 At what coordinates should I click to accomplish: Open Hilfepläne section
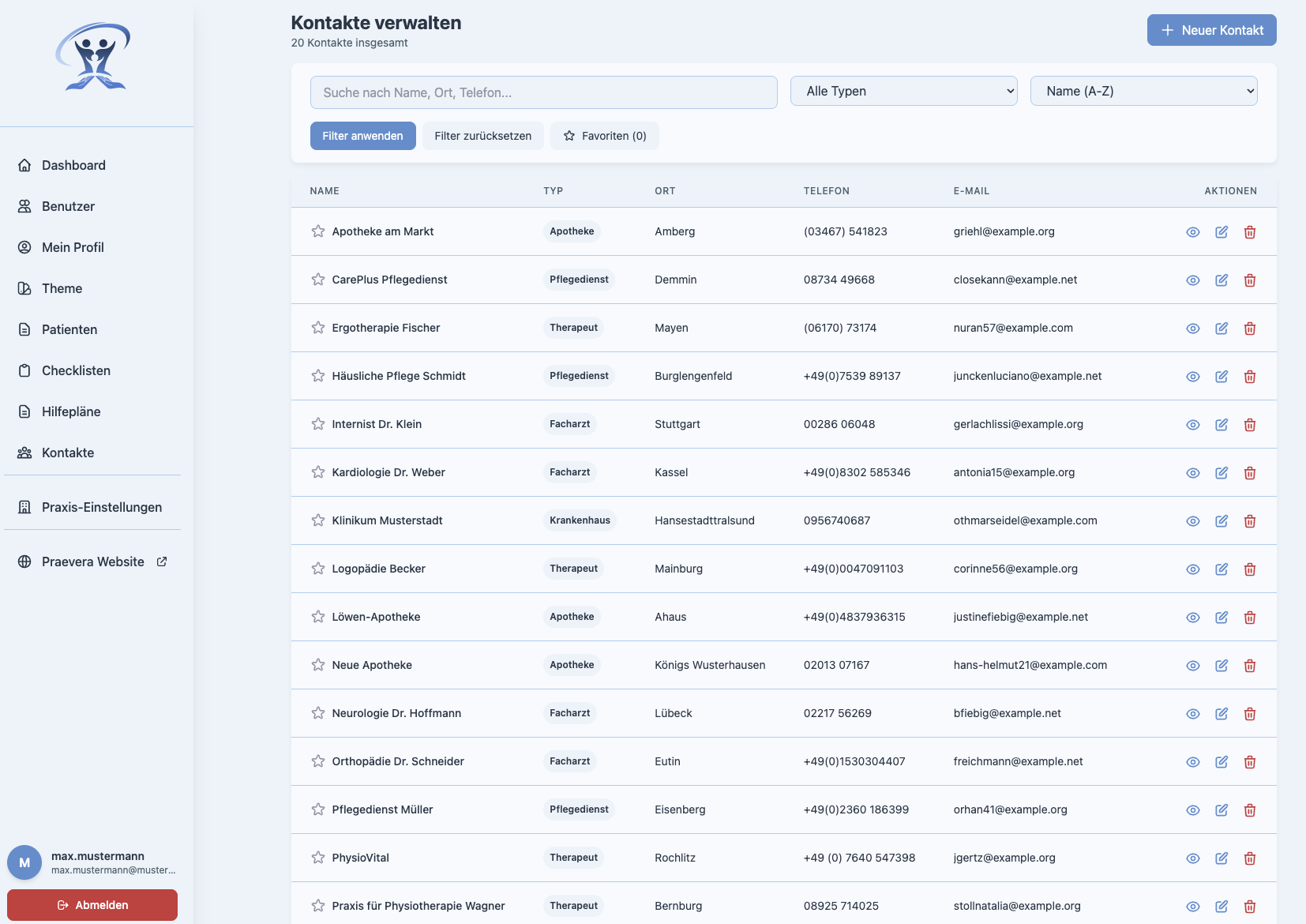point(71,411)
